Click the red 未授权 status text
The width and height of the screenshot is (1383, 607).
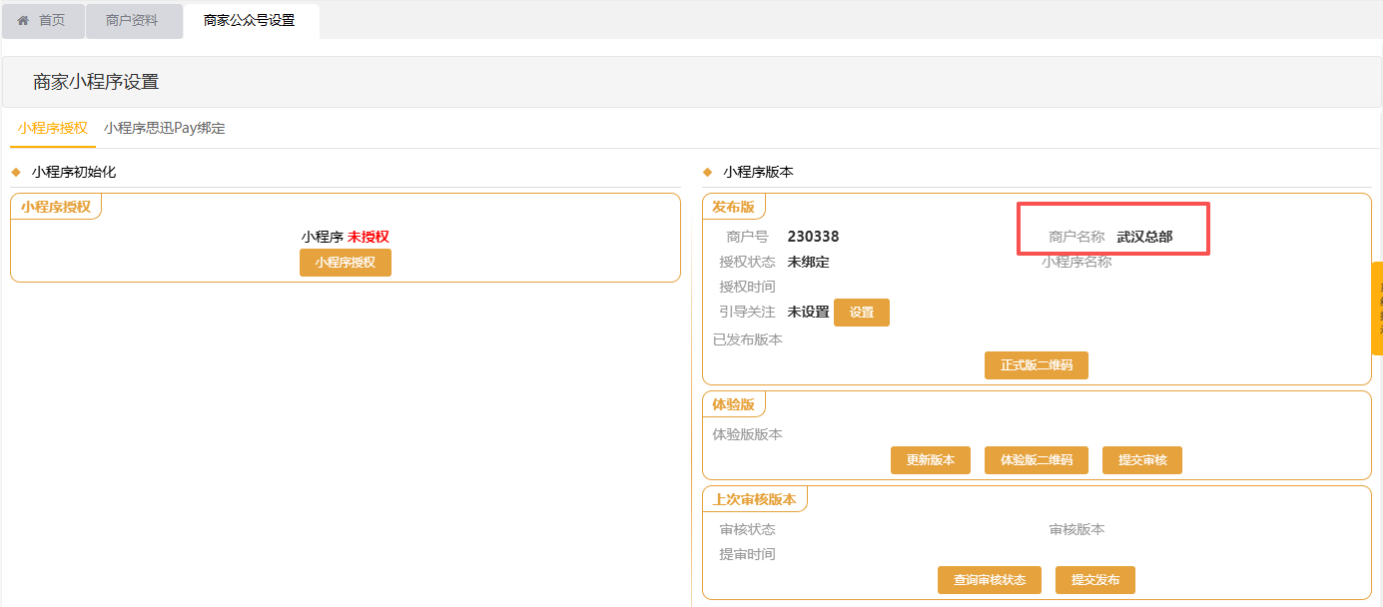368,237
